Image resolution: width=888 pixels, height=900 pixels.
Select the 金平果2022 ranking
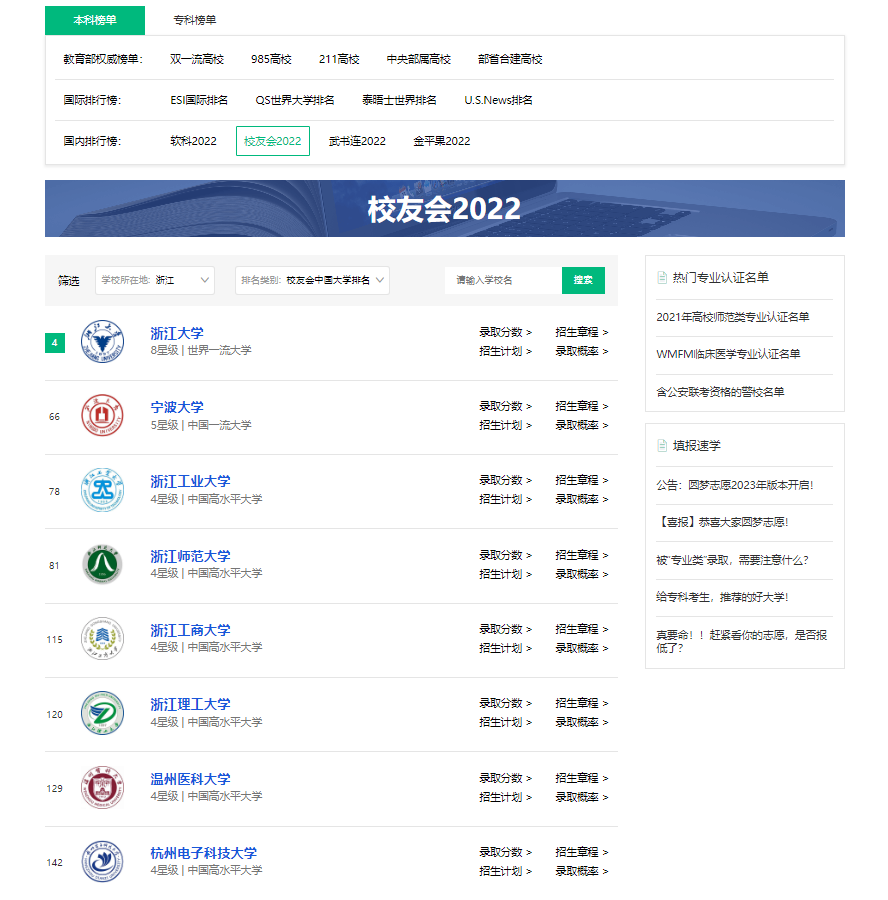coord(441,141)
